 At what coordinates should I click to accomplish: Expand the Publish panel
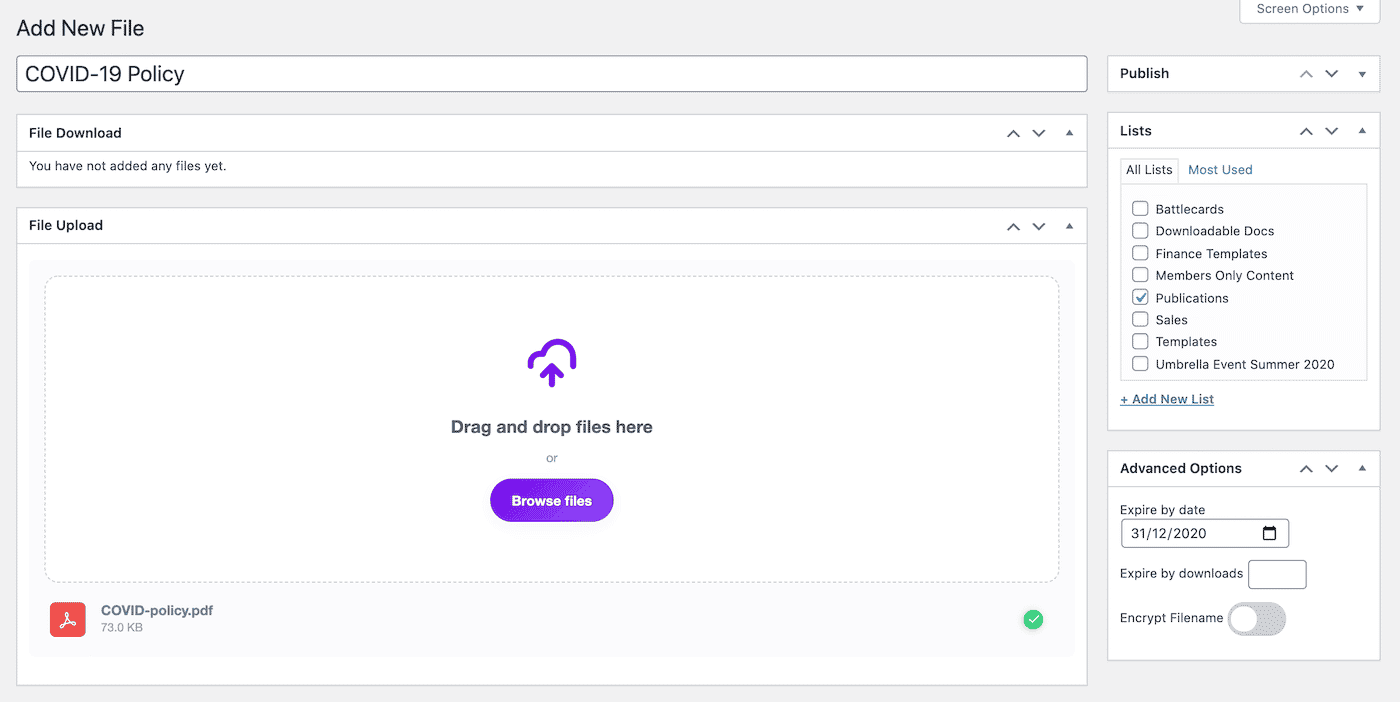1362,74
